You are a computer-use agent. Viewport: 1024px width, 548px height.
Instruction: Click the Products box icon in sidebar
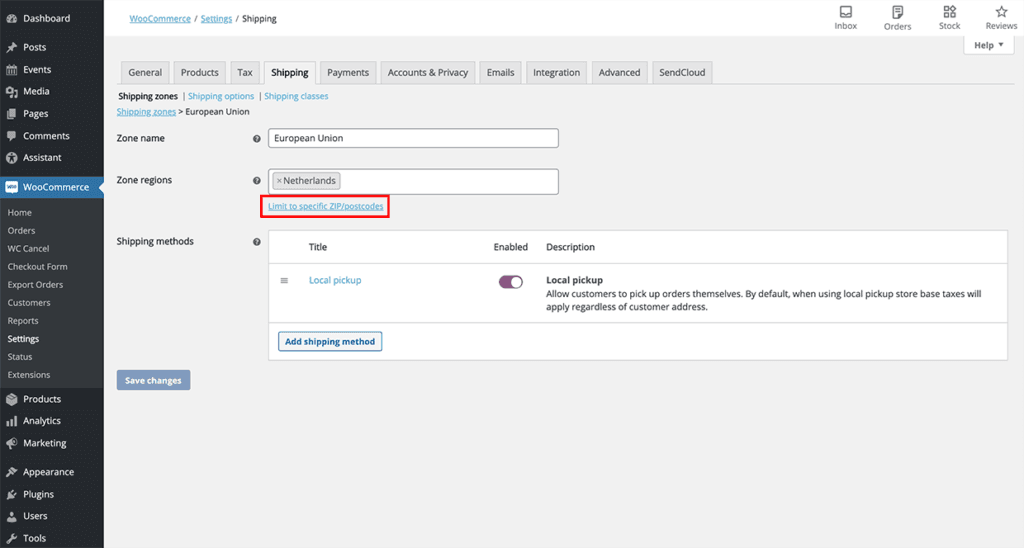click(12, 399)
